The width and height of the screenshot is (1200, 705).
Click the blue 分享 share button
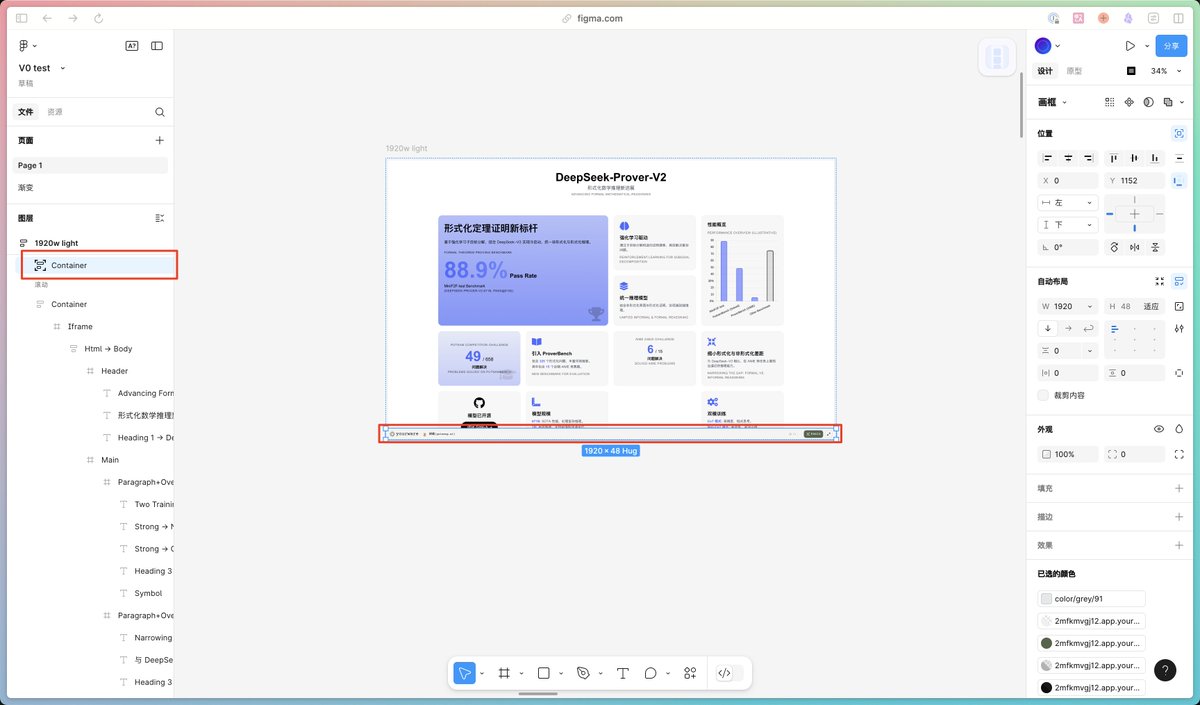tap(1171, 46)
